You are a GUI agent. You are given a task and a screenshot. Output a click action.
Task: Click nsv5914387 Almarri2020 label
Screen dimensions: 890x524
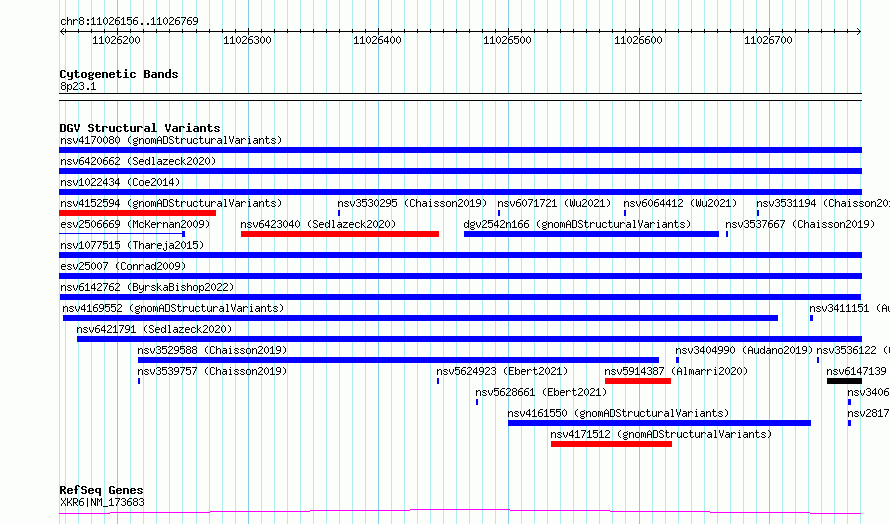(676, 371)
